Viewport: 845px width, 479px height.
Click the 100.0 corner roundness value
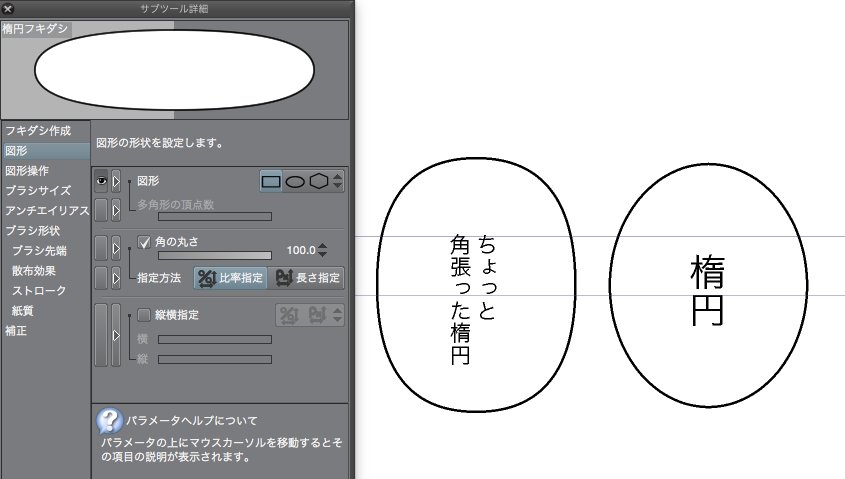tap(301, 250)
